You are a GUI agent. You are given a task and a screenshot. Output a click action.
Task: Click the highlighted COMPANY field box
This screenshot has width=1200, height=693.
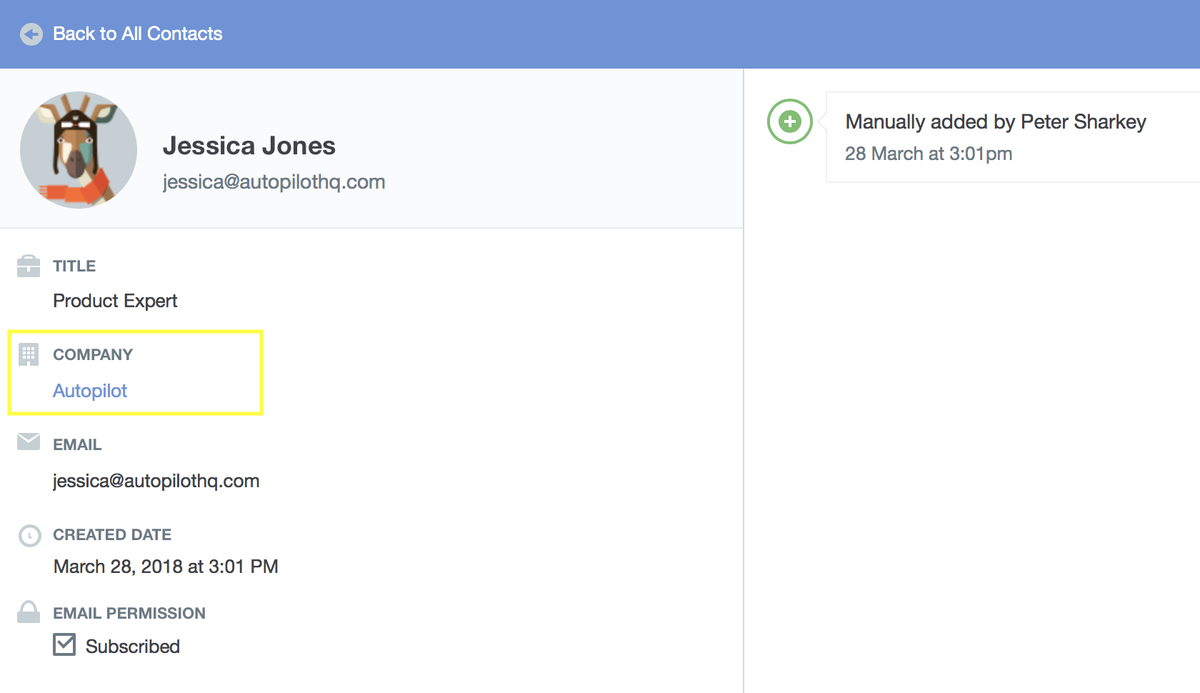(135, 372)
